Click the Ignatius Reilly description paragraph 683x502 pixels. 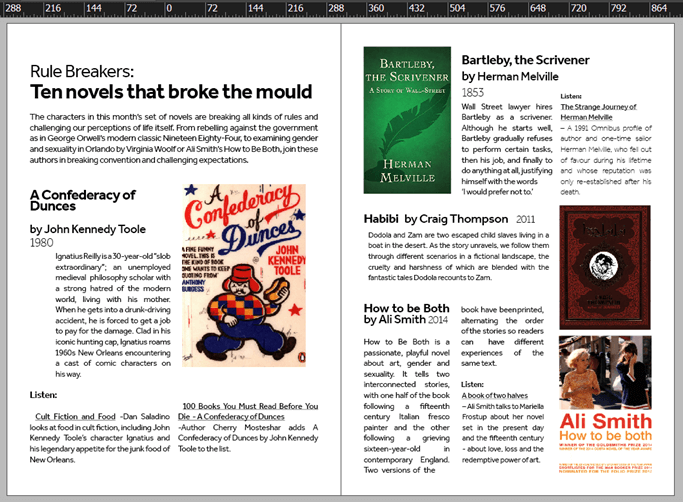click(x=113, y=315)
